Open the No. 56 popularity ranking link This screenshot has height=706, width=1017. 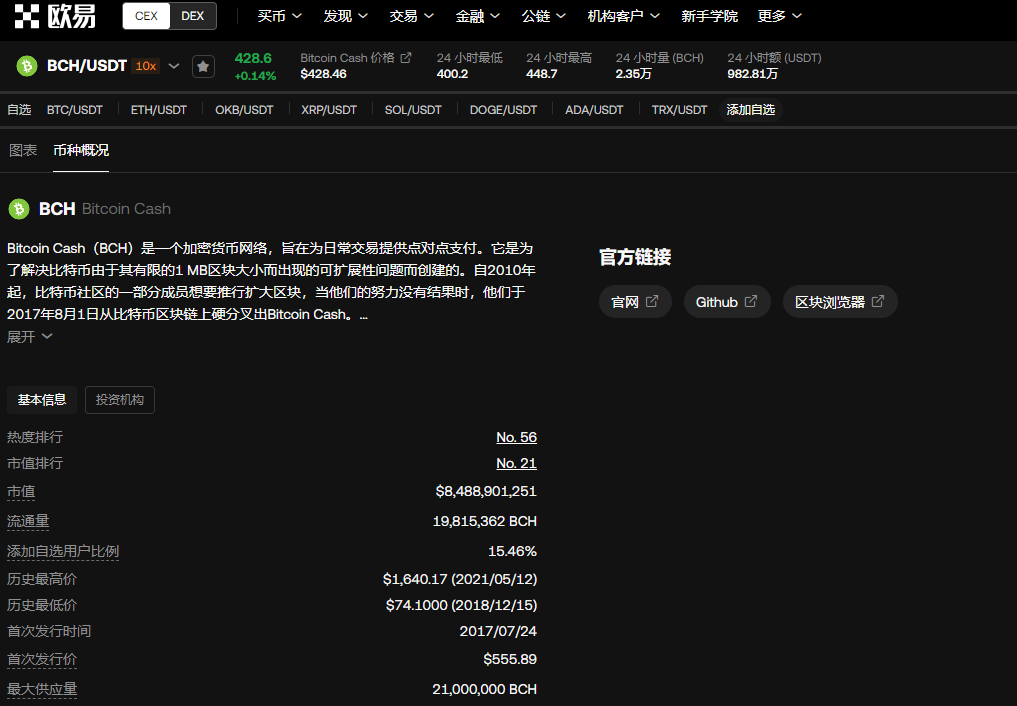coord(516,437)
